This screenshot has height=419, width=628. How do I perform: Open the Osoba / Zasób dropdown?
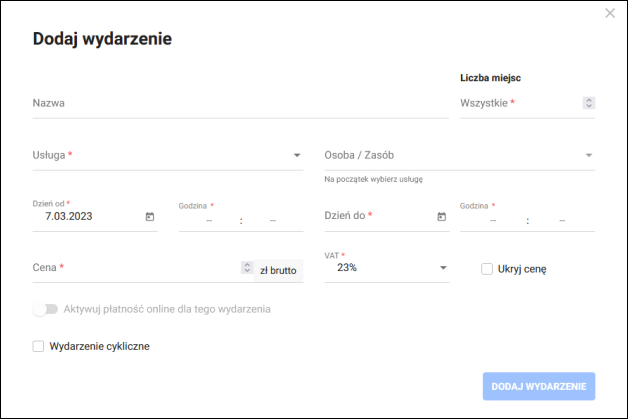click(589, 155)
